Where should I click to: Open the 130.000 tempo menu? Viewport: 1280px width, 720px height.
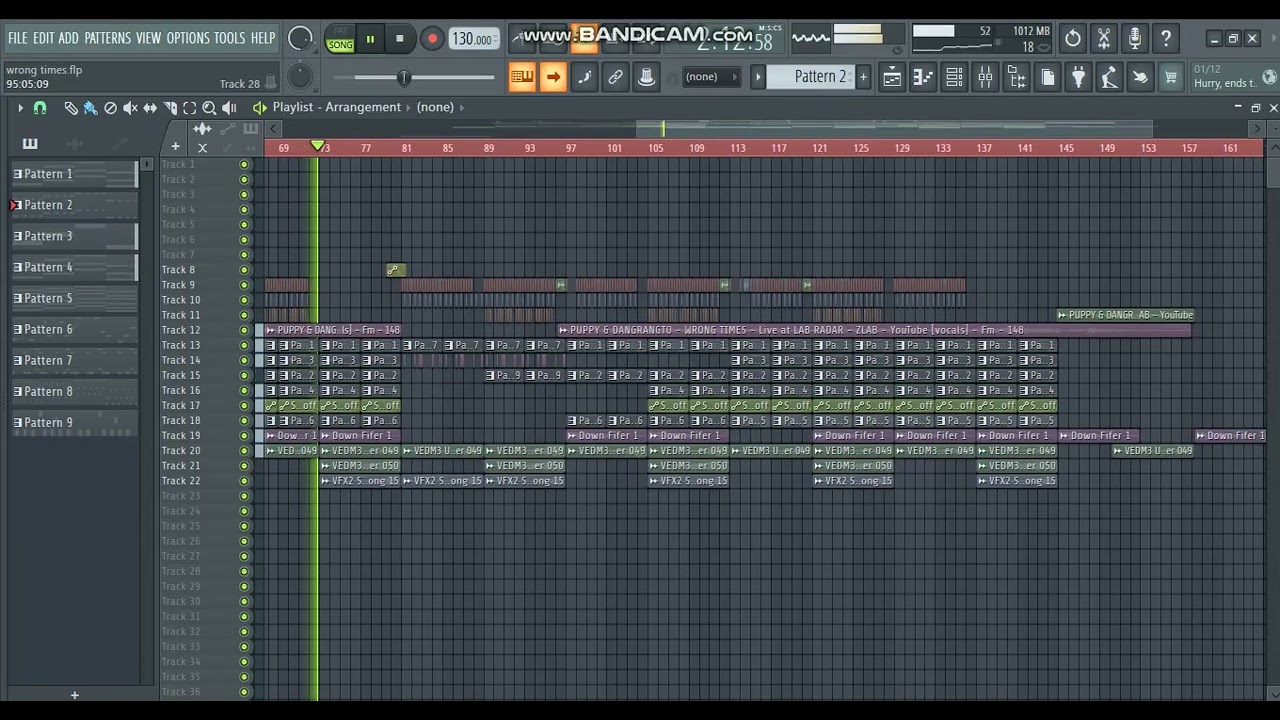click(x=473, y=39)
